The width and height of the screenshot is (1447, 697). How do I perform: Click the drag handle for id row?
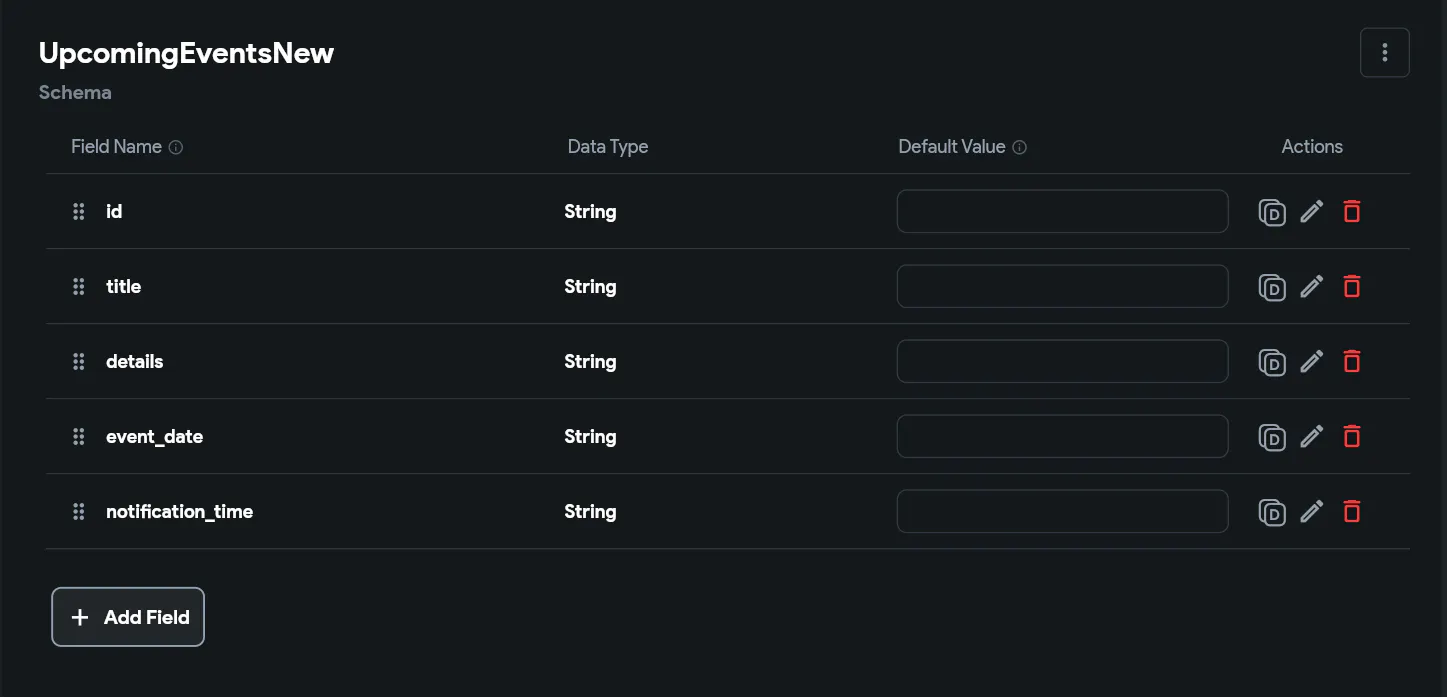(79, 211)
